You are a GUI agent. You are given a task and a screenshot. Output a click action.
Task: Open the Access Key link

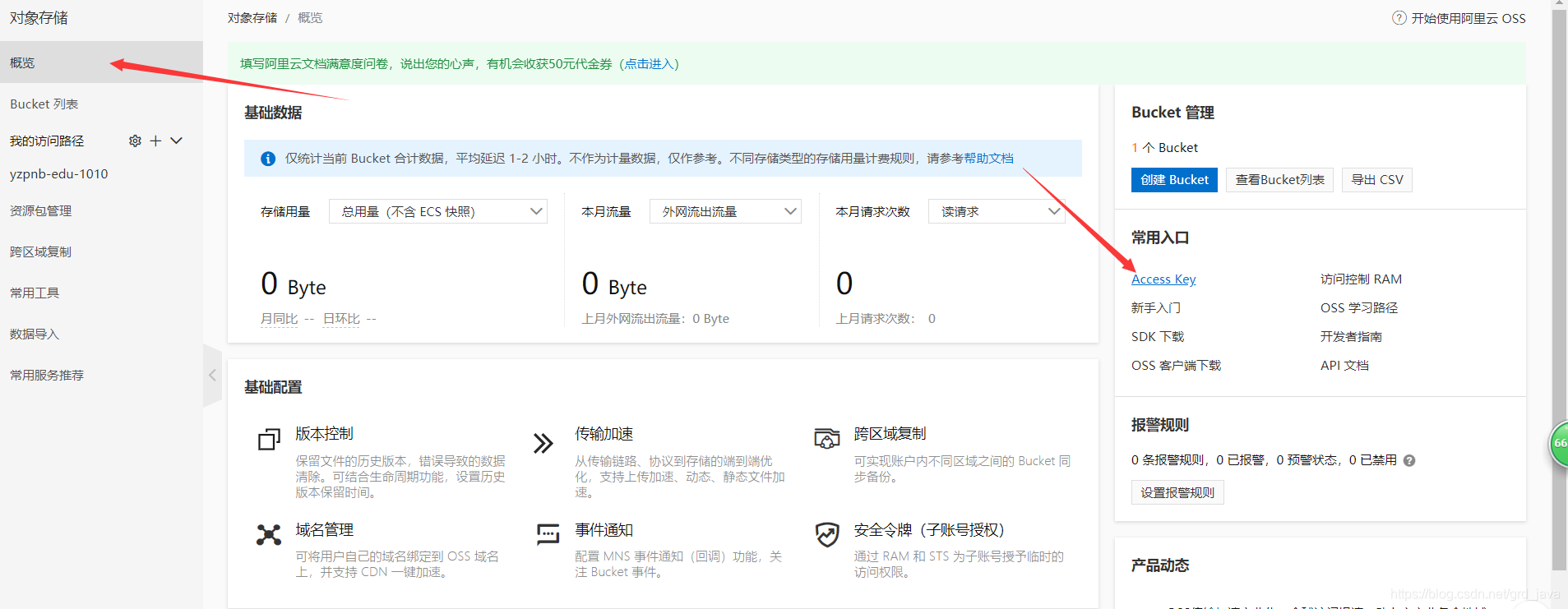pyautogui.click(x=1163, y=279)
